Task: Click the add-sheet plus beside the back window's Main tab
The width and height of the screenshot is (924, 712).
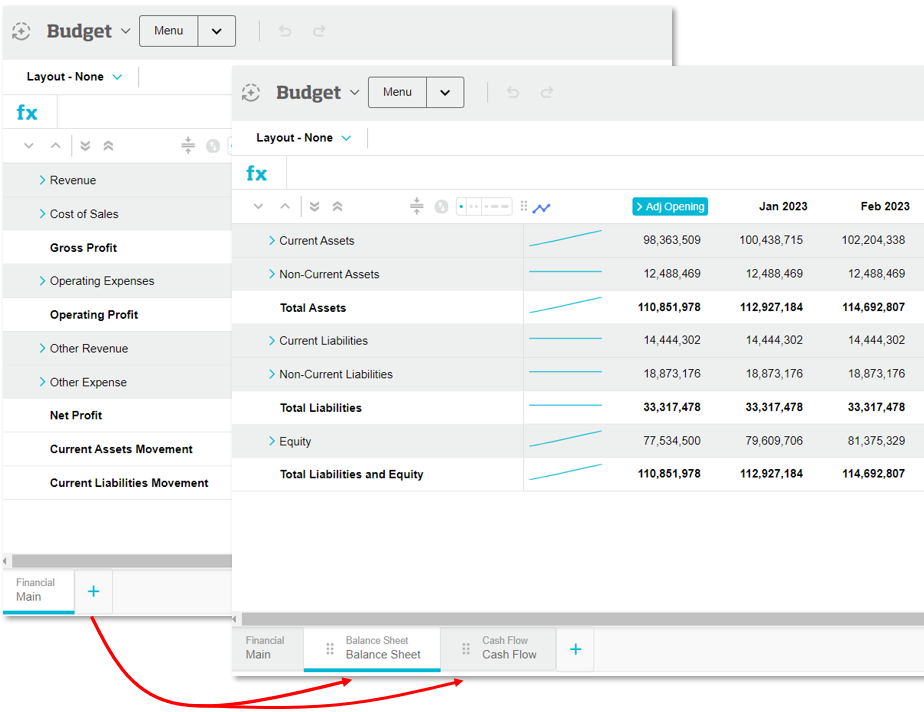Action: pyautogui.click(x=93, y=591)
